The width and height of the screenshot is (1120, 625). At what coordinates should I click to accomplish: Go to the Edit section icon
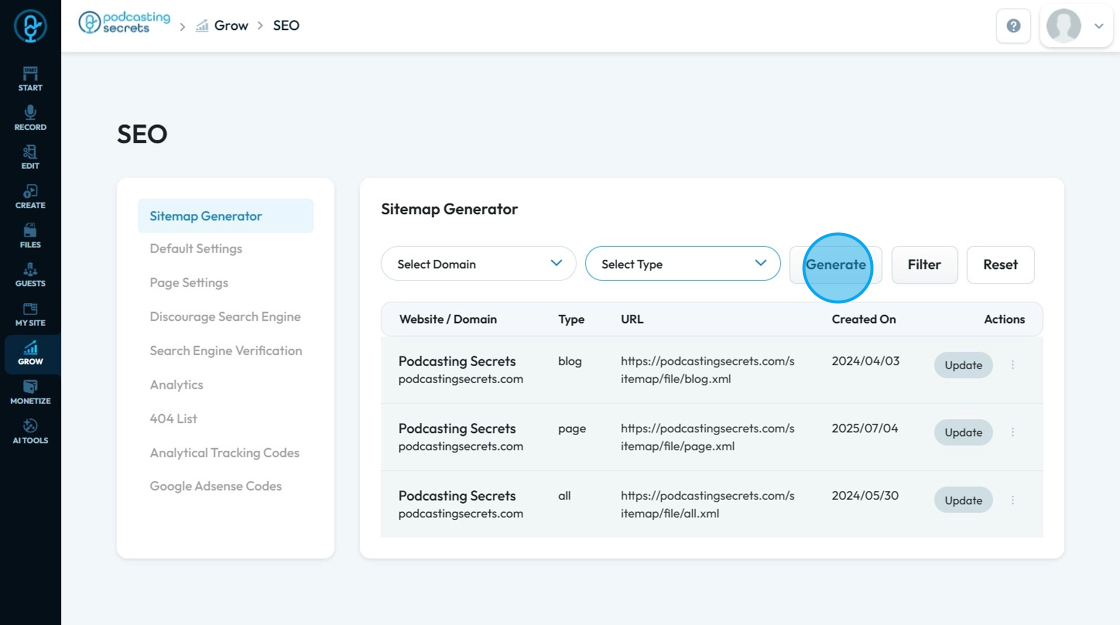[30, 157]
